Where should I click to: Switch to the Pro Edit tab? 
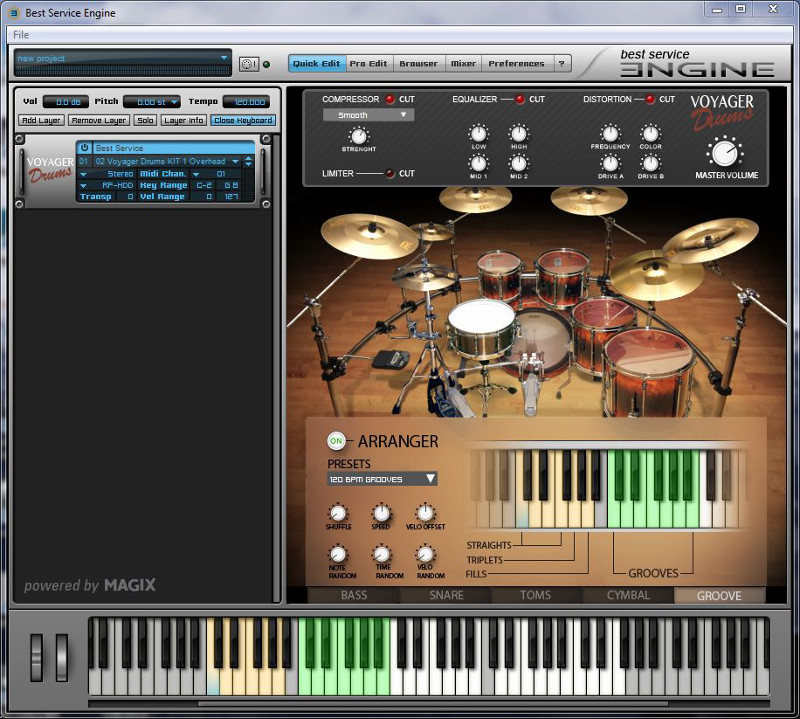(369, 64)
